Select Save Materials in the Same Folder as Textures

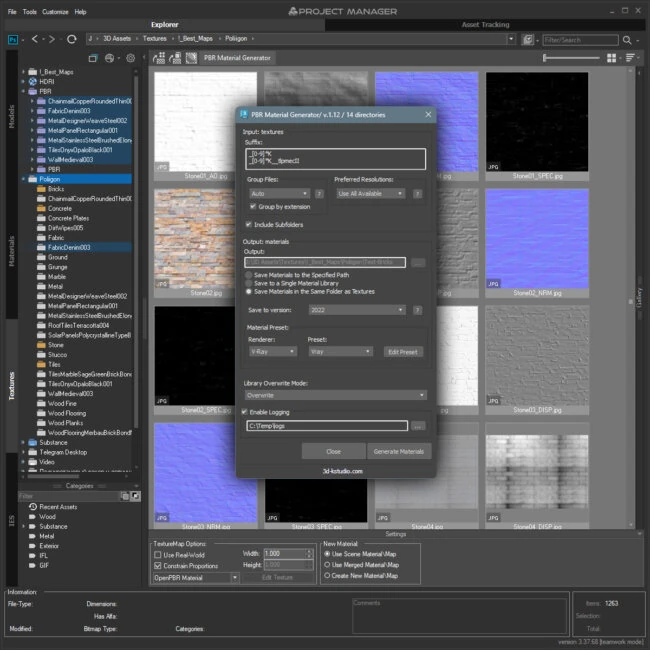point(248,291)
